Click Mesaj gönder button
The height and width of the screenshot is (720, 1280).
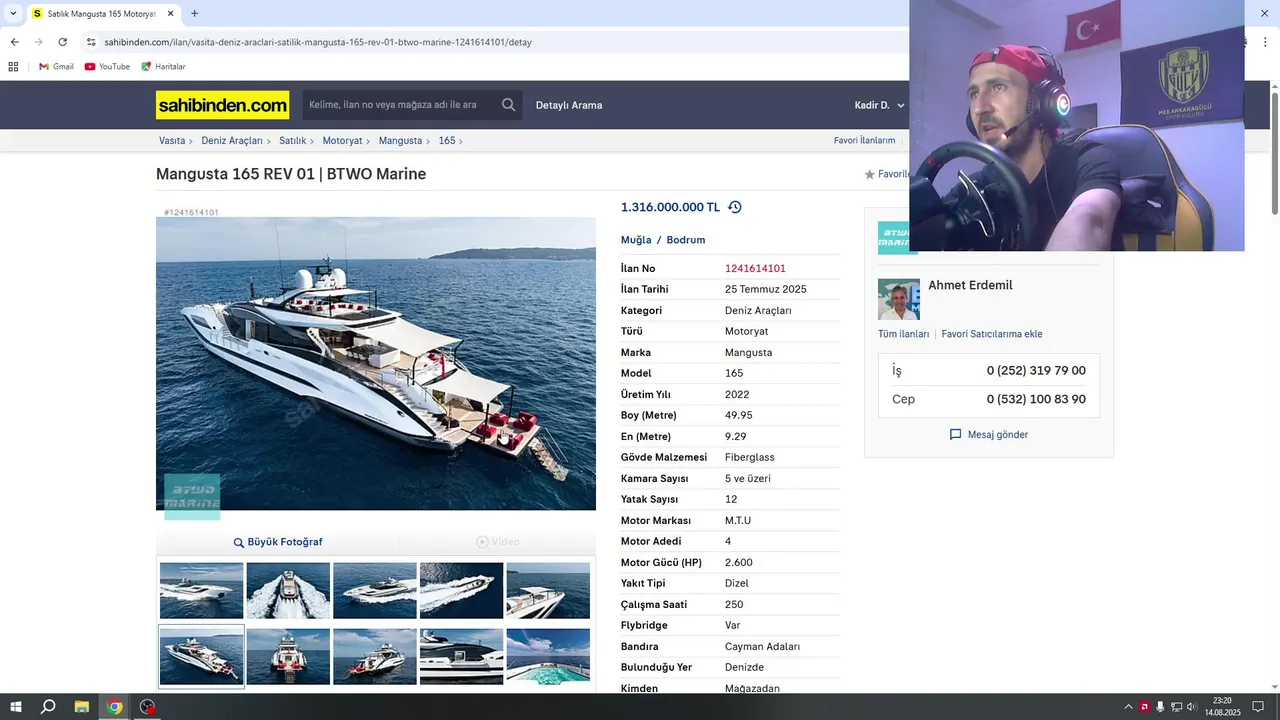click(x=989, y=435)
